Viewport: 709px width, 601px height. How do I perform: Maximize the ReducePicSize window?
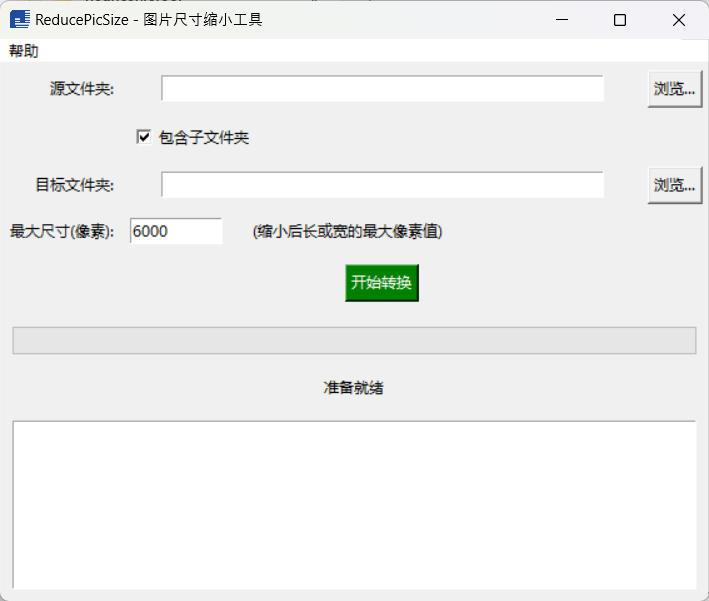click(x=620, y=19)
